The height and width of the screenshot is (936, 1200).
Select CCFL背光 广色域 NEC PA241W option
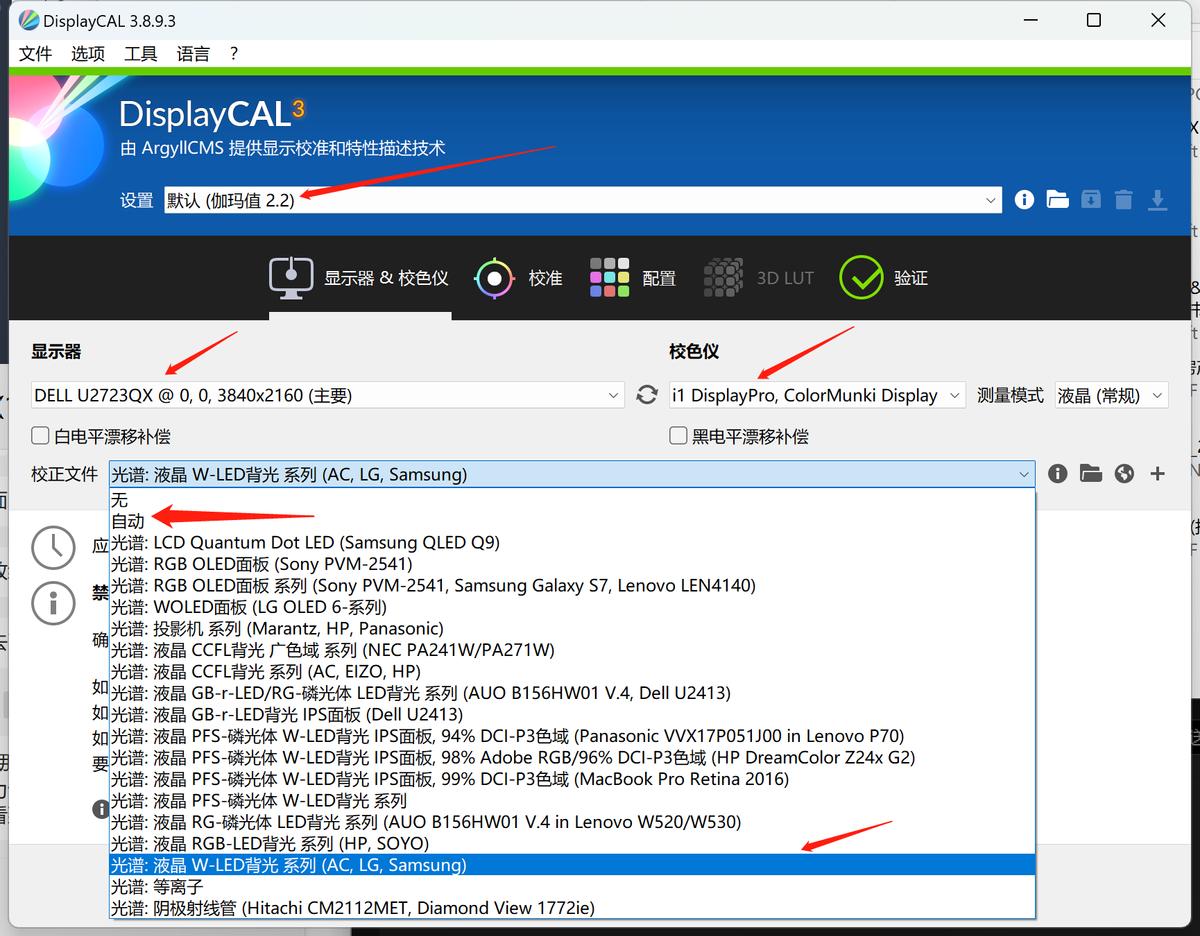click(x=572, y=650)
